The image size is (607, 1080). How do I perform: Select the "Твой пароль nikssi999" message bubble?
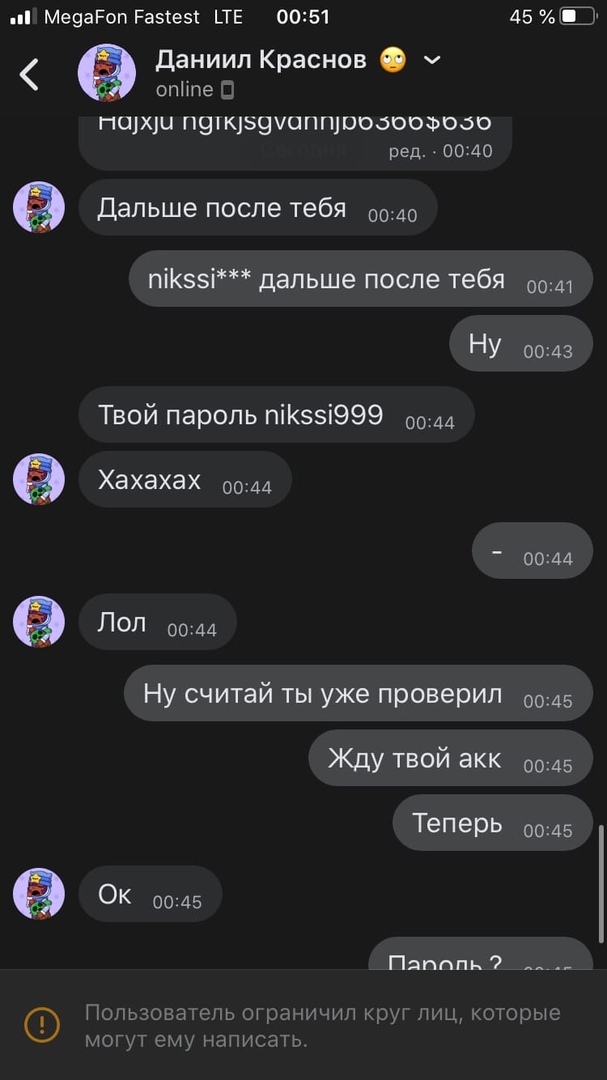coord(276,415)
